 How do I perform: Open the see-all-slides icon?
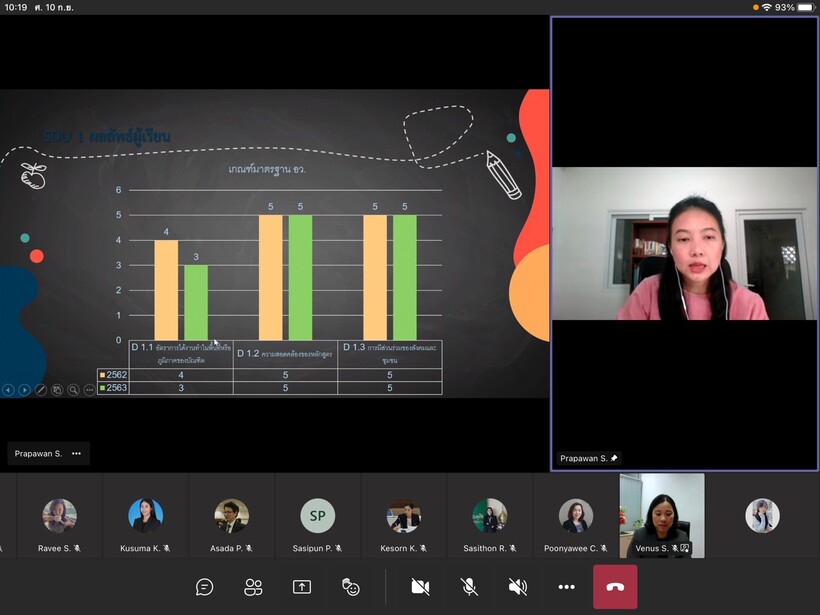point(57,390)
